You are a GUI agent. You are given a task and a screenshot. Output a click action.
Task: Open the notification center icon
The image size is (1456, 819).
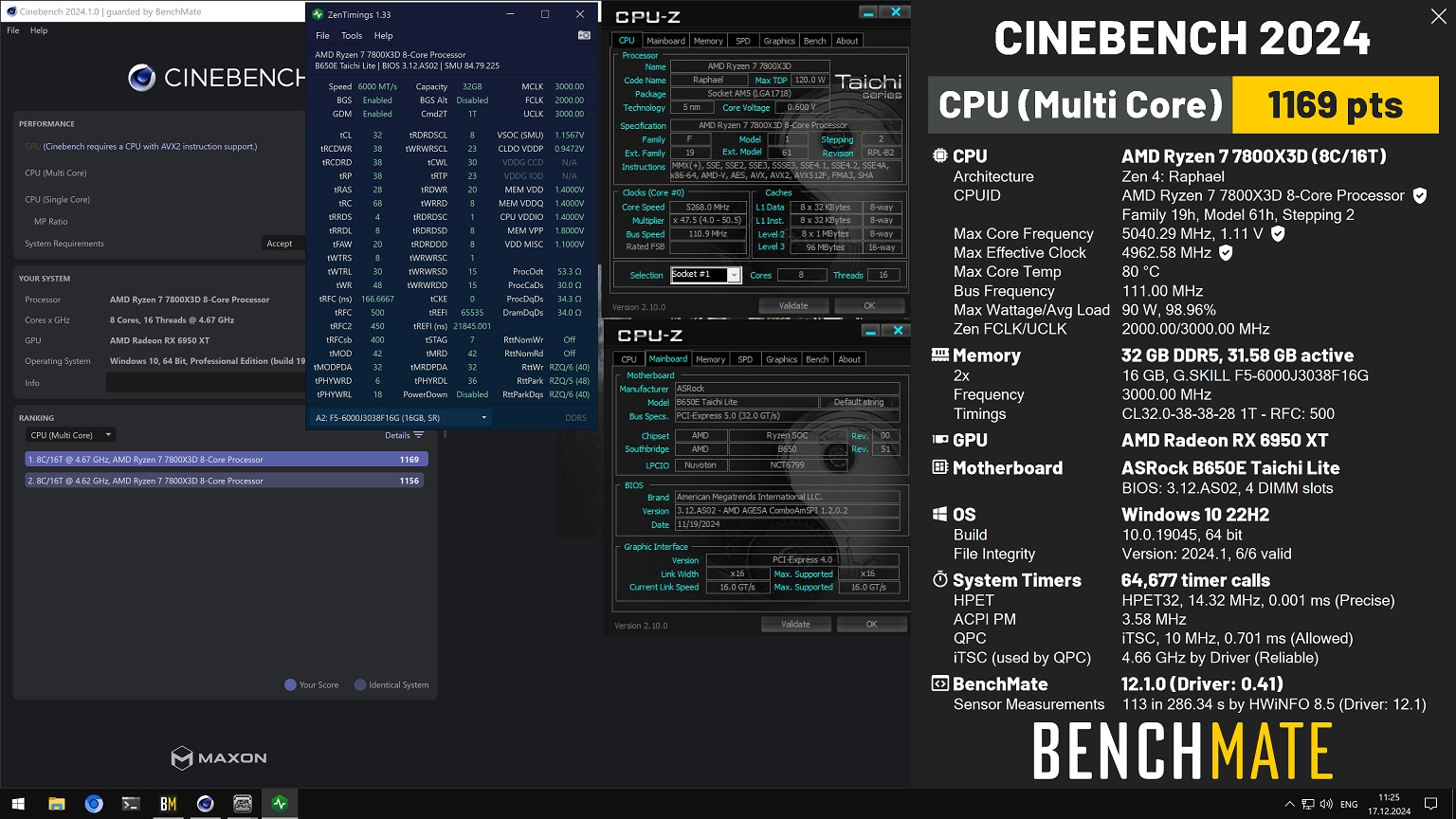coord(1430,804)
